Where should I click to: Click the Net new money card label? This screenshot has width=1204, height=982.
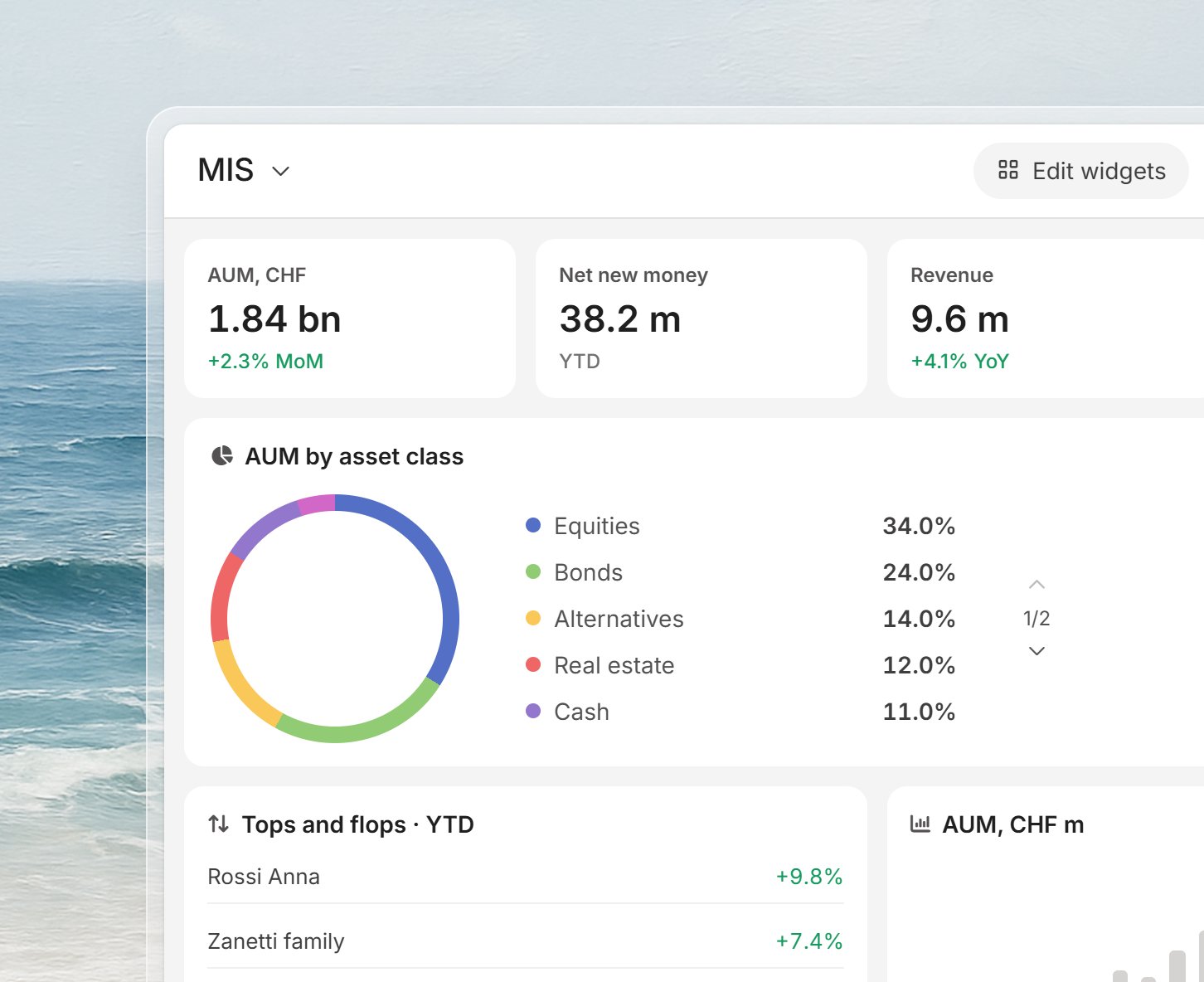point(634,275)
